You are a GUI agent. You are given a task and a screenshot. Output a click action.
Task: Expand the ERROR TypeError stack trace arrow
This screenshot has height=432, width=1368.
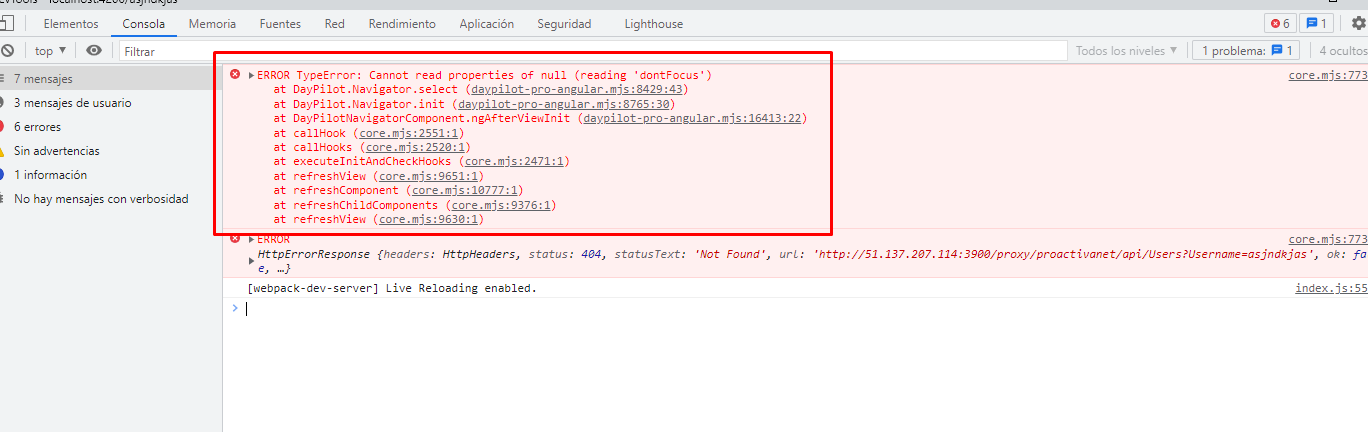pos(252,75)
